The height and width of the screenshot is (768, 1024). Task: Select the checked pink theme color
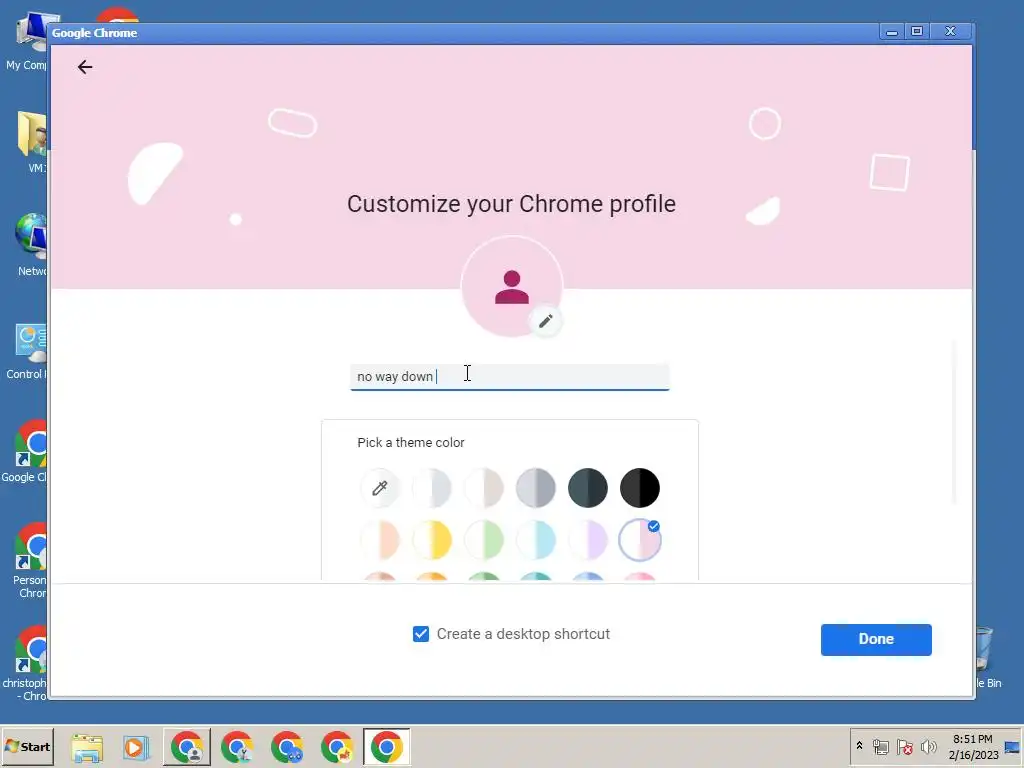pyautogui.click(x=640, y=540)
